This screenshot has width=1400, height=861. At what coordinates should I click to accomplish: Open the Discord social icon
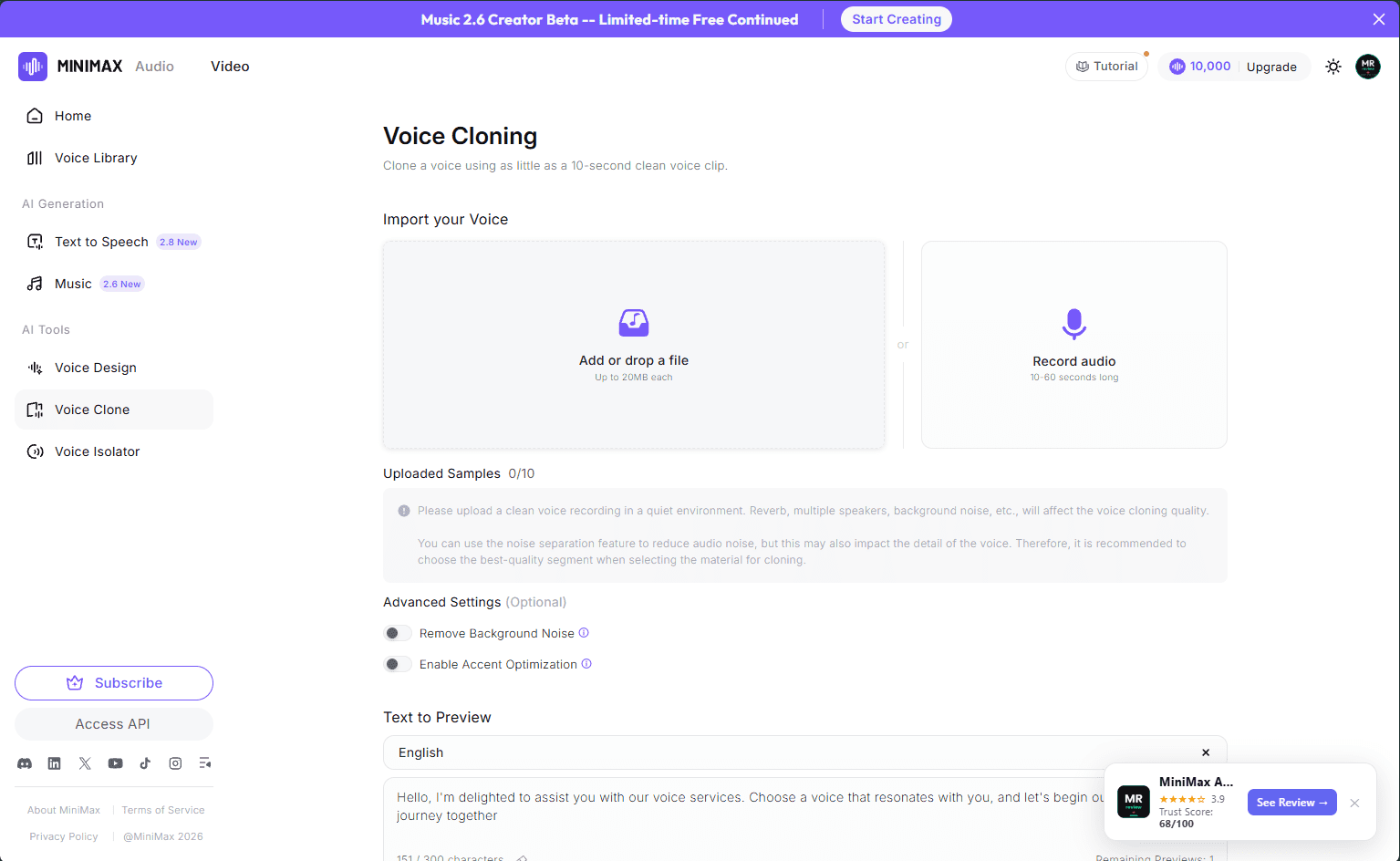[25, 763]
